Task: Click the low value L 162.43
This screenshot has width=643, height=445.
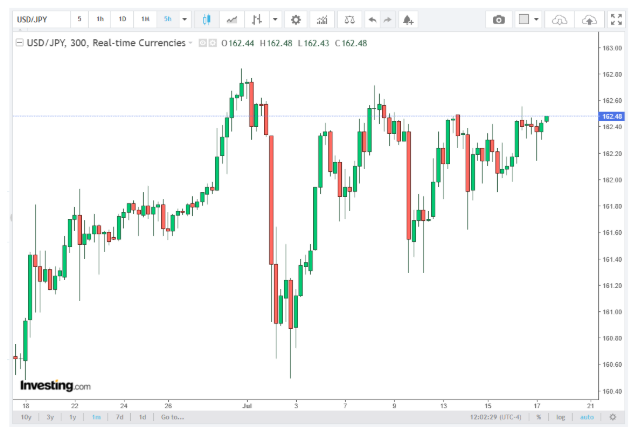Action: pos(313,43)
